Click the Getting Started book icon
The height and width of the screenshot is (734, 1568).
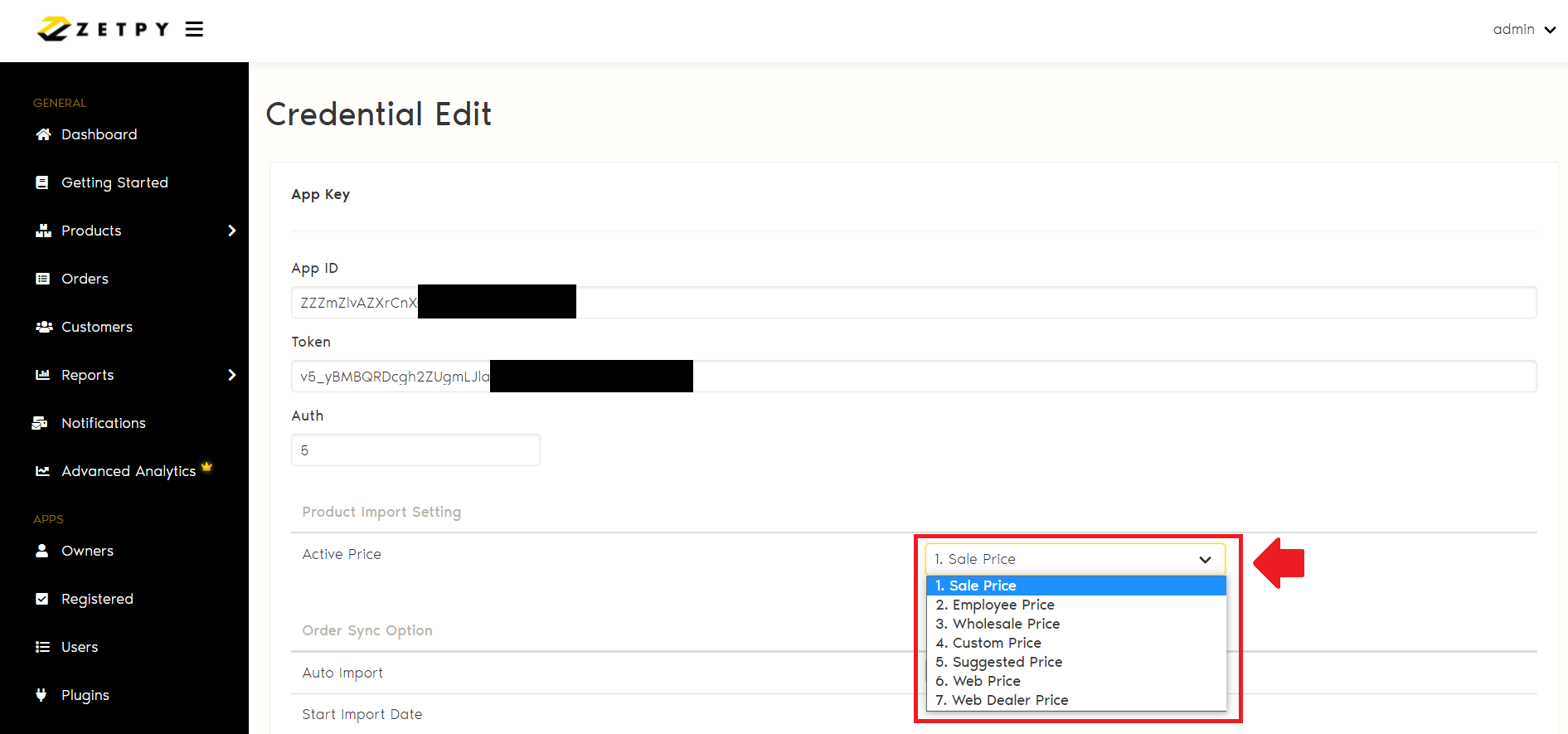click(x=42, y=182)
